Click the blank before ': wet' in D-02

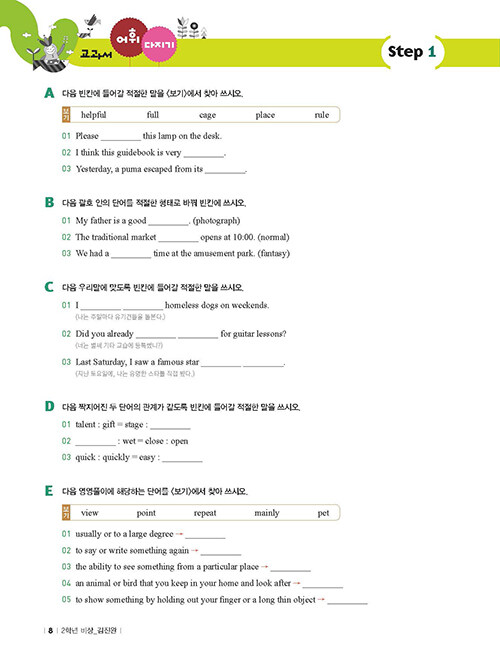coord(95,441)
